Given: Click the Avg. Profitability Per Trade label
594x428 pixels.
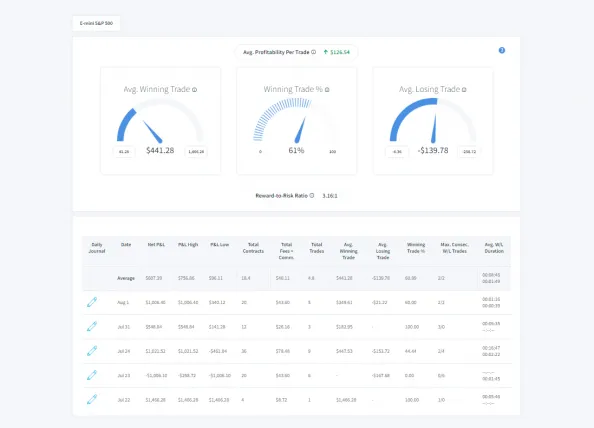Looking at the screenshot, I should pos(276,52).
